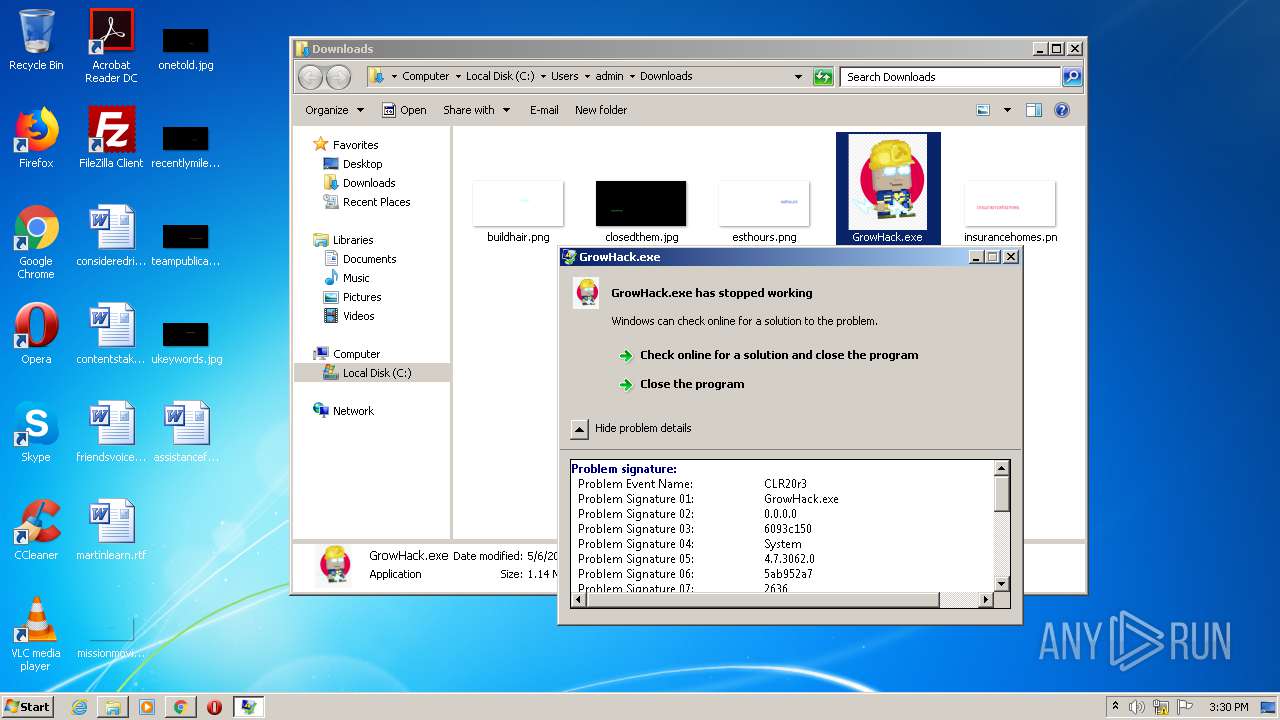Image resolution: width=1280 pixels, height=720 pixels.
Task: Click the search magnifier in Downloads window
Action: (x=1071, y=77)
